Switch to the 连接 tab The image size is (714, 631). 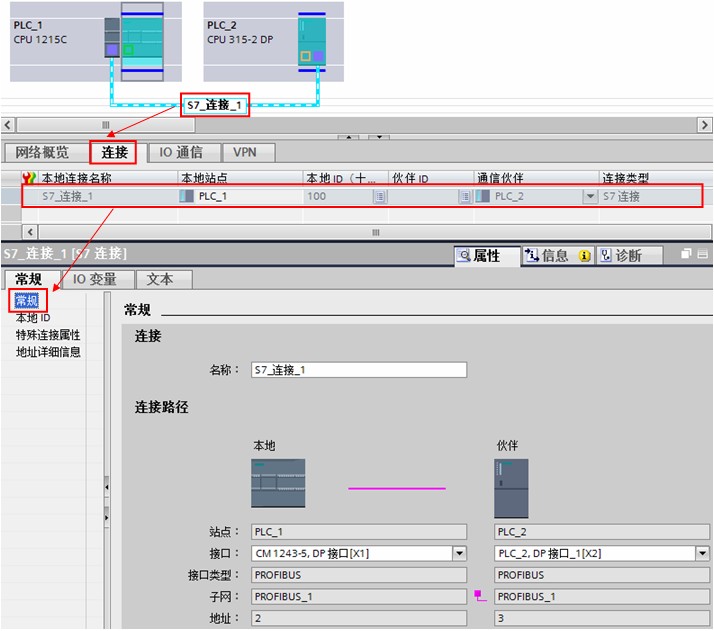[114, 152]
